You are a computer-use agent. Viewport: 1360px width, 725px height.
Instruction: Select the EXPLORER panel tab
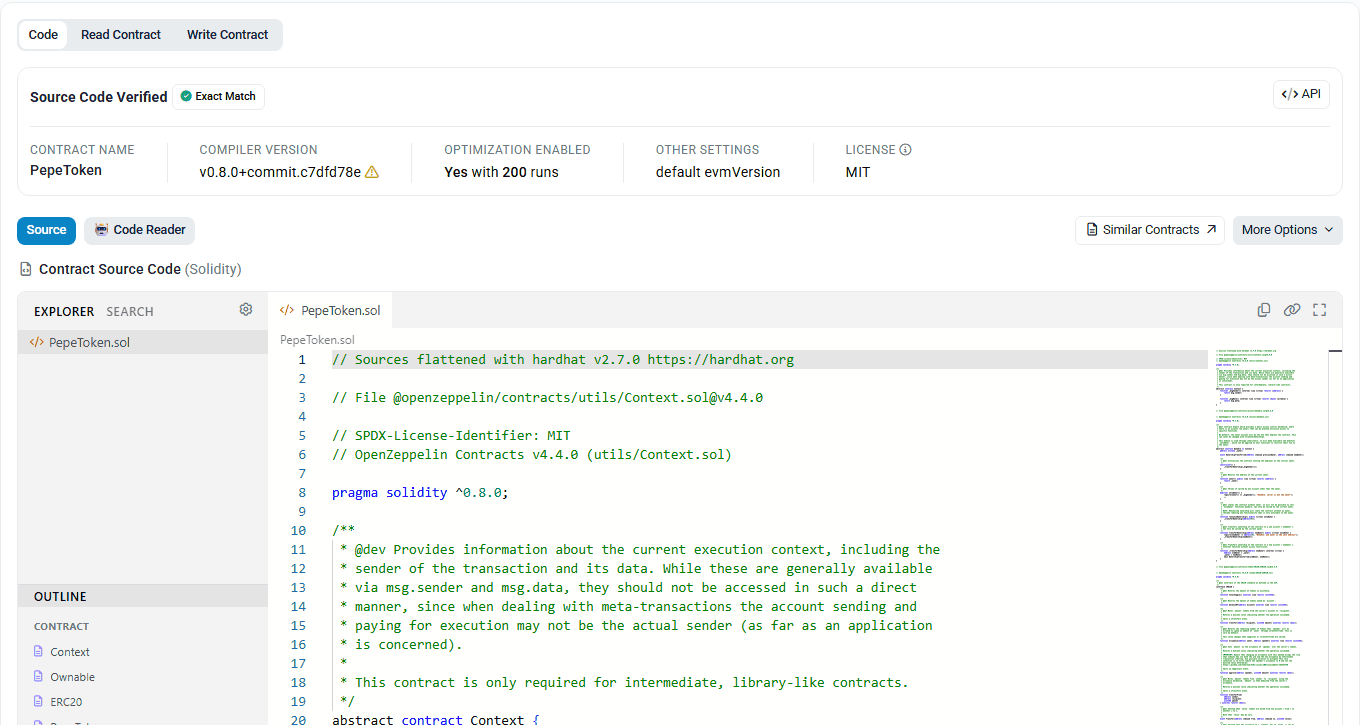tap(64, 312)
